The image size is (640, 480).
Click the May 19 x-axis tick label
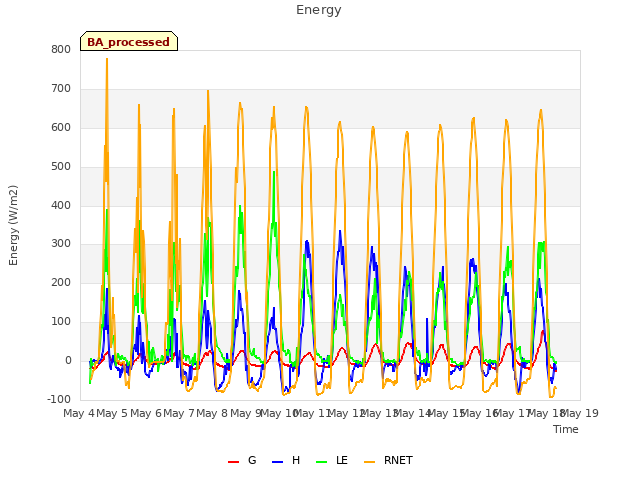click(x=581, y=413)
